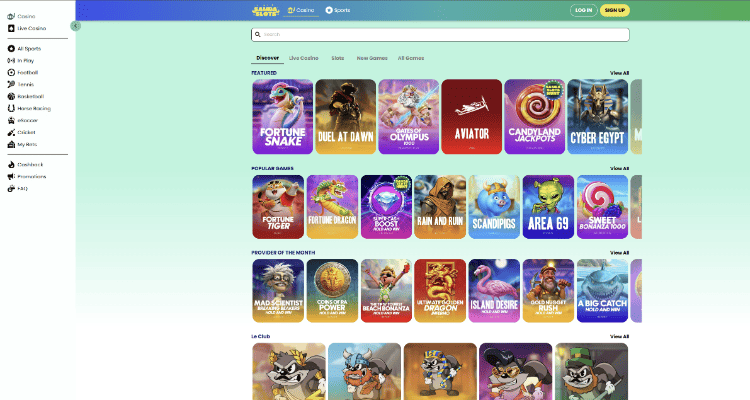Open Sweet Bonanza 1000 game

click(x=602, y=207)
